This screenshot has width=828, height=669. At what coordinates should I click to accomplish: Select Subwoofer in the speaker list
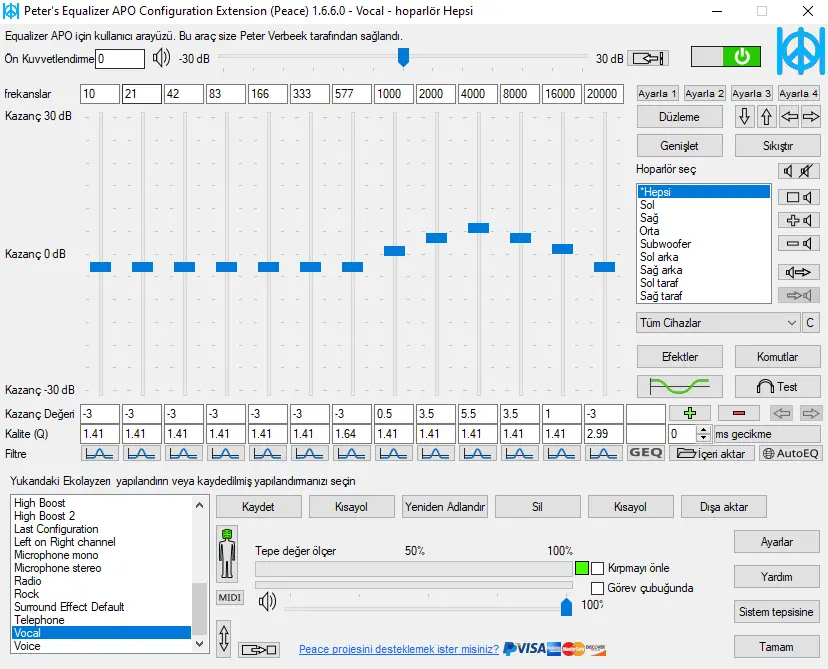[703, 244]
